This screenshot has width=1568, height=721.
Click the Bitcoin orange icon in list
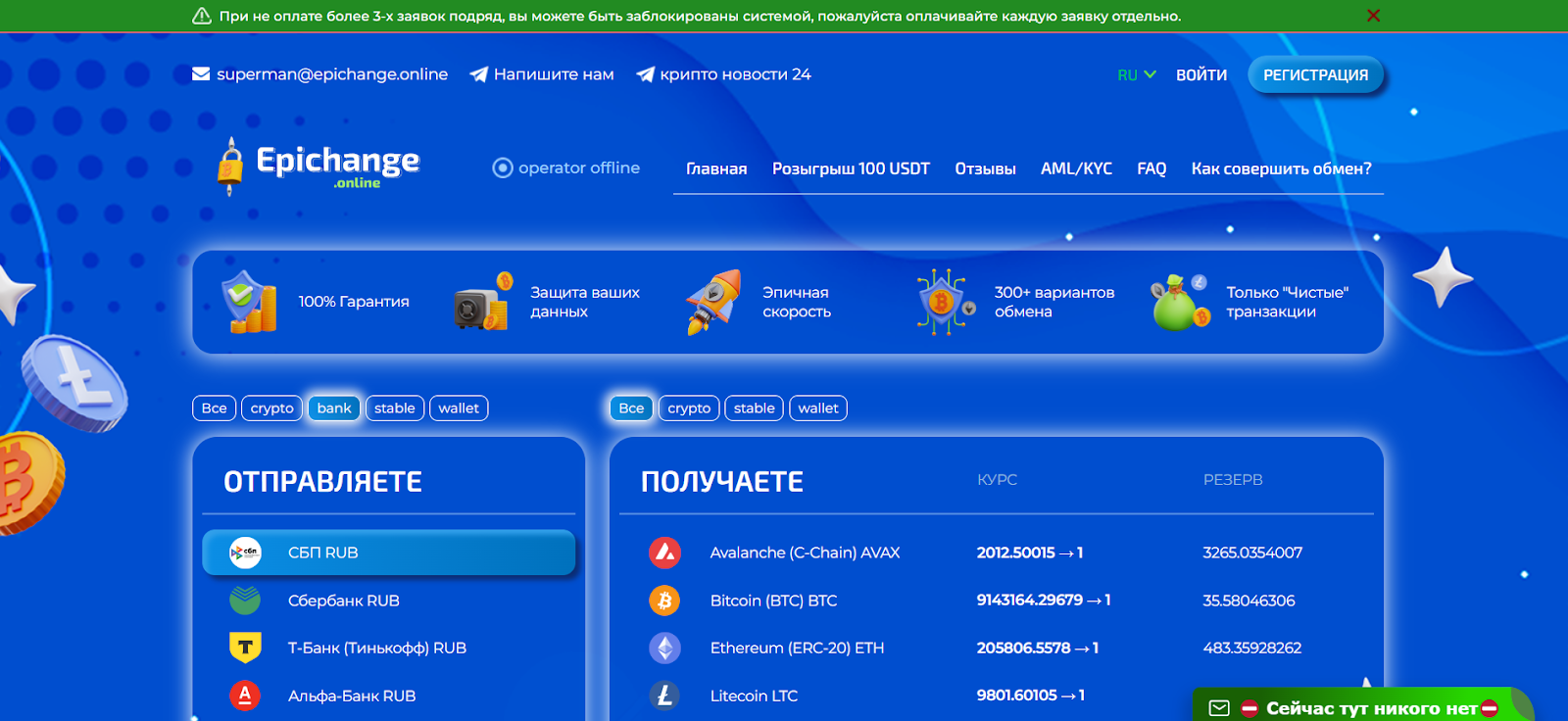664,601
